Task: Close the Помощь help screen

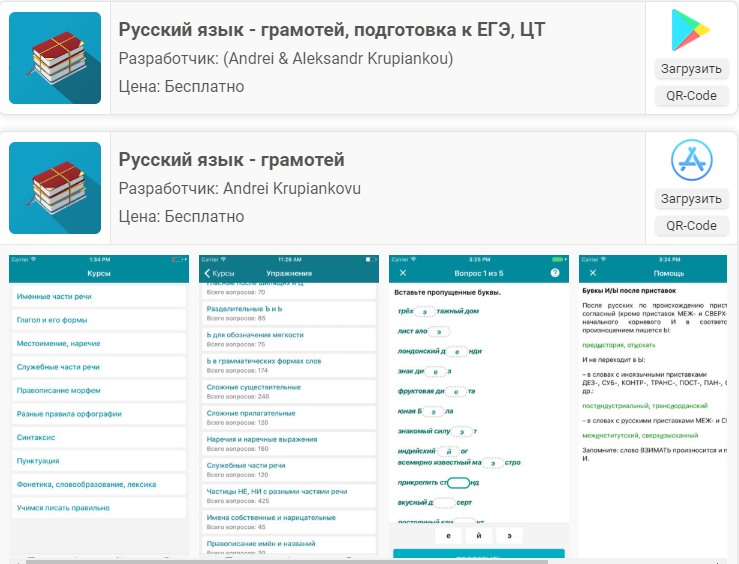Action: [x=592, y=273]
